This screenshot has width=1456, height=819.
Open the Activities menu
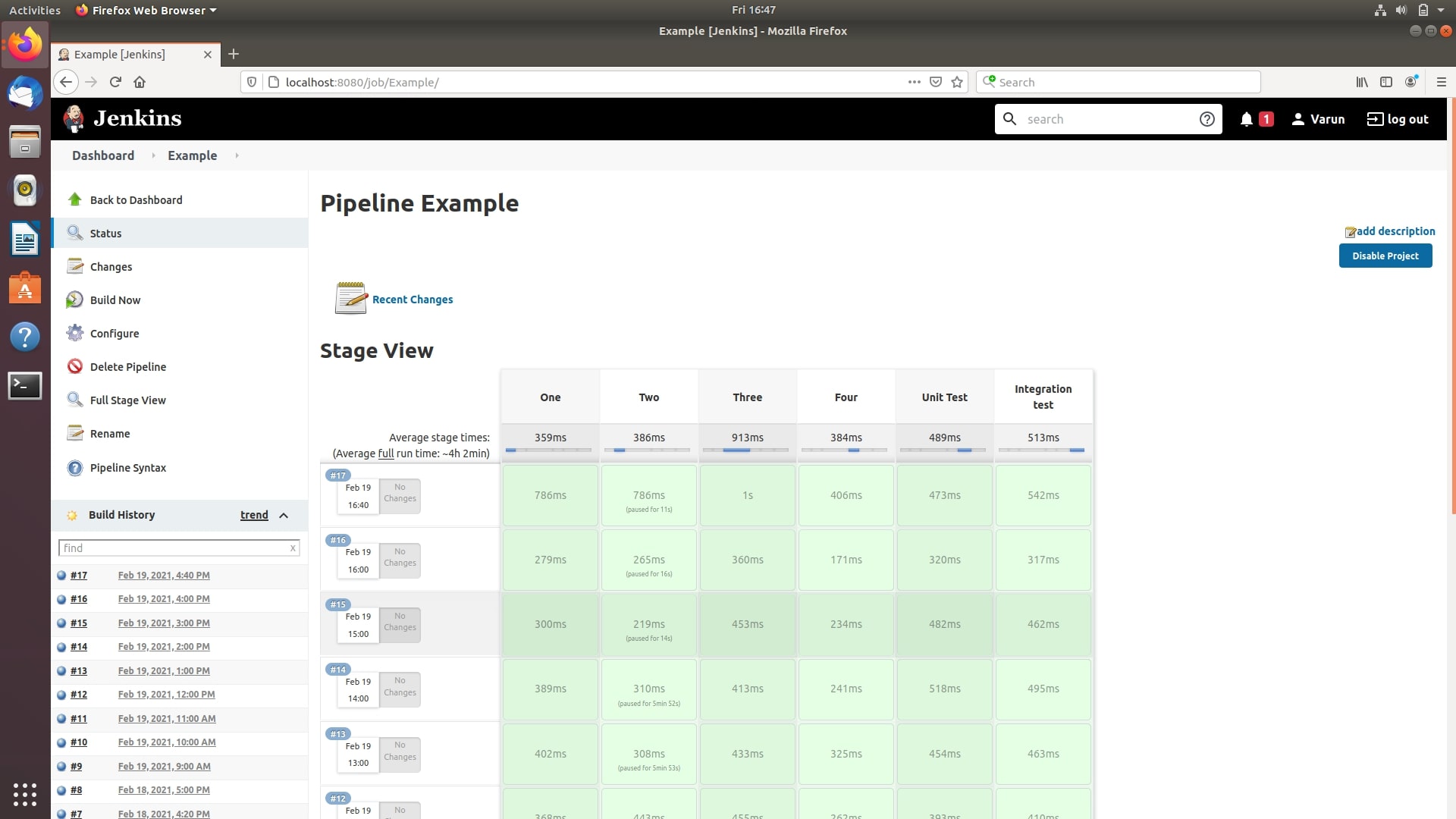(x=34, y=10)
